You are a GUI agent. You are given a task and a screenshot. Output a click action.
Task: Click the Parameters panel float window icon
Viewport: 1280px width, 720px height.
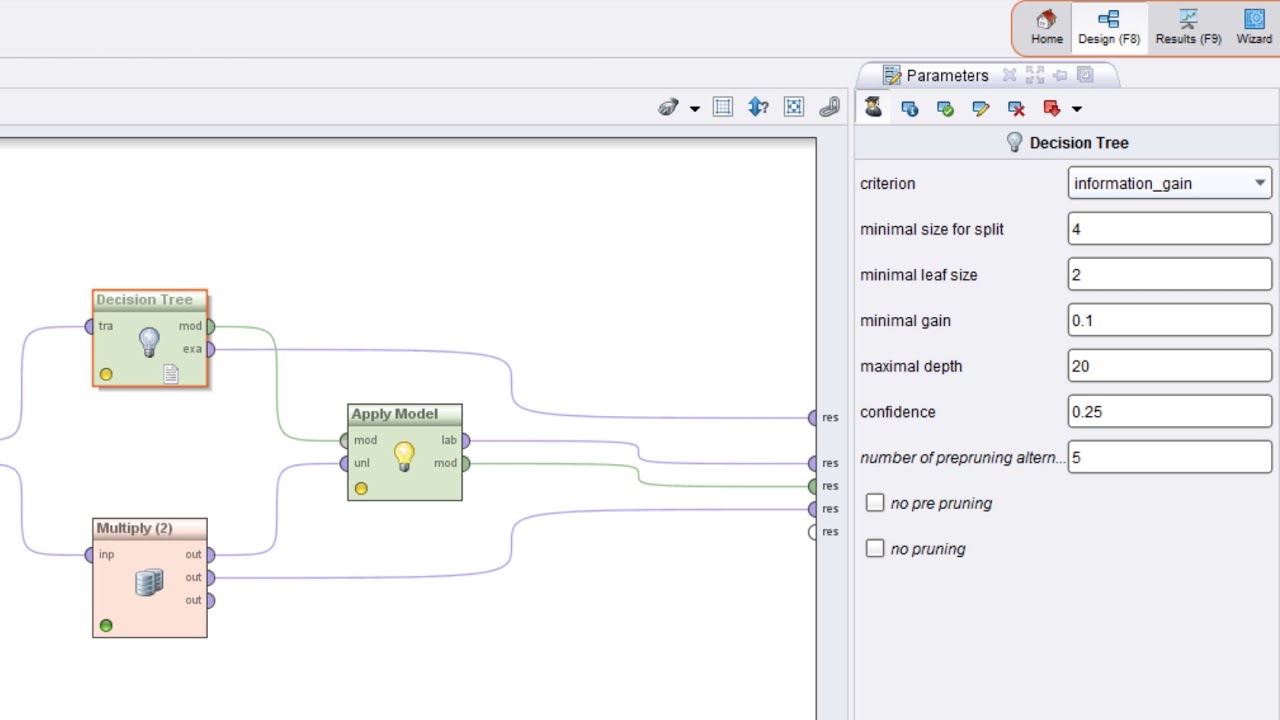click(1085, 75)
